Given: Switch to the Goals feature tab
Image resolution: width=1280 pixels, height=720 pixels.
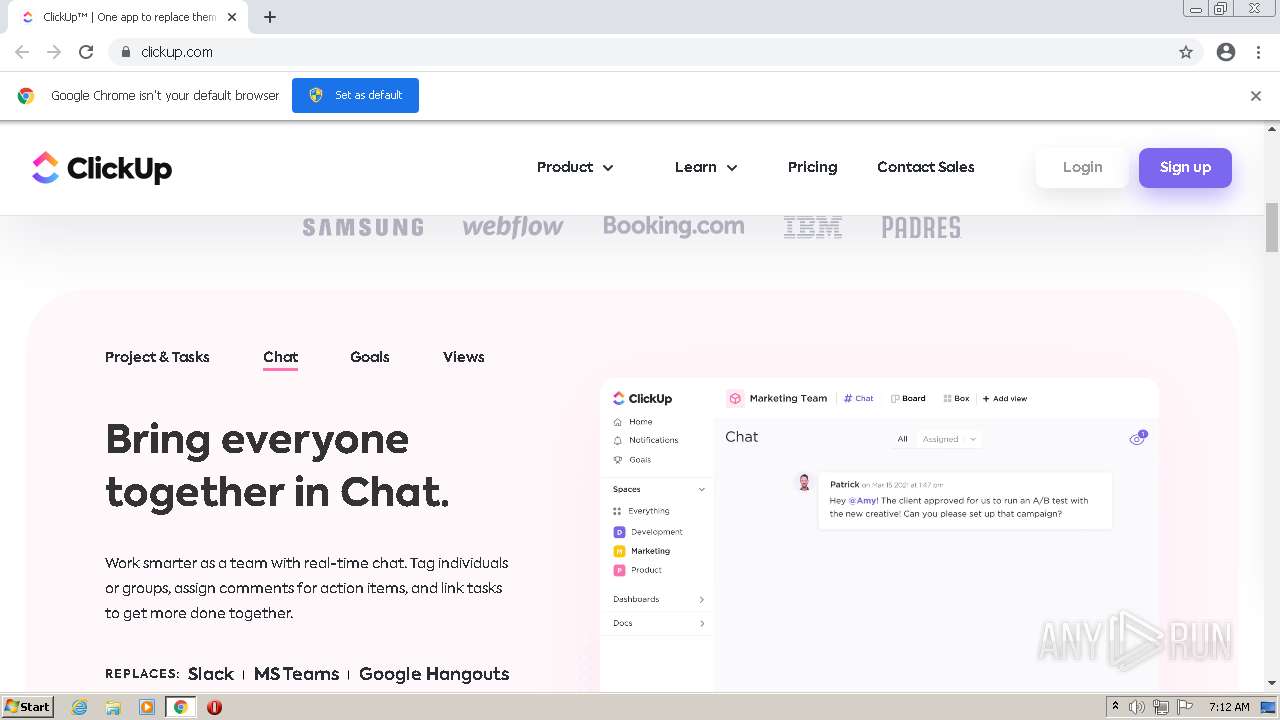Looking at the screenshot, I should pos(370,357).
